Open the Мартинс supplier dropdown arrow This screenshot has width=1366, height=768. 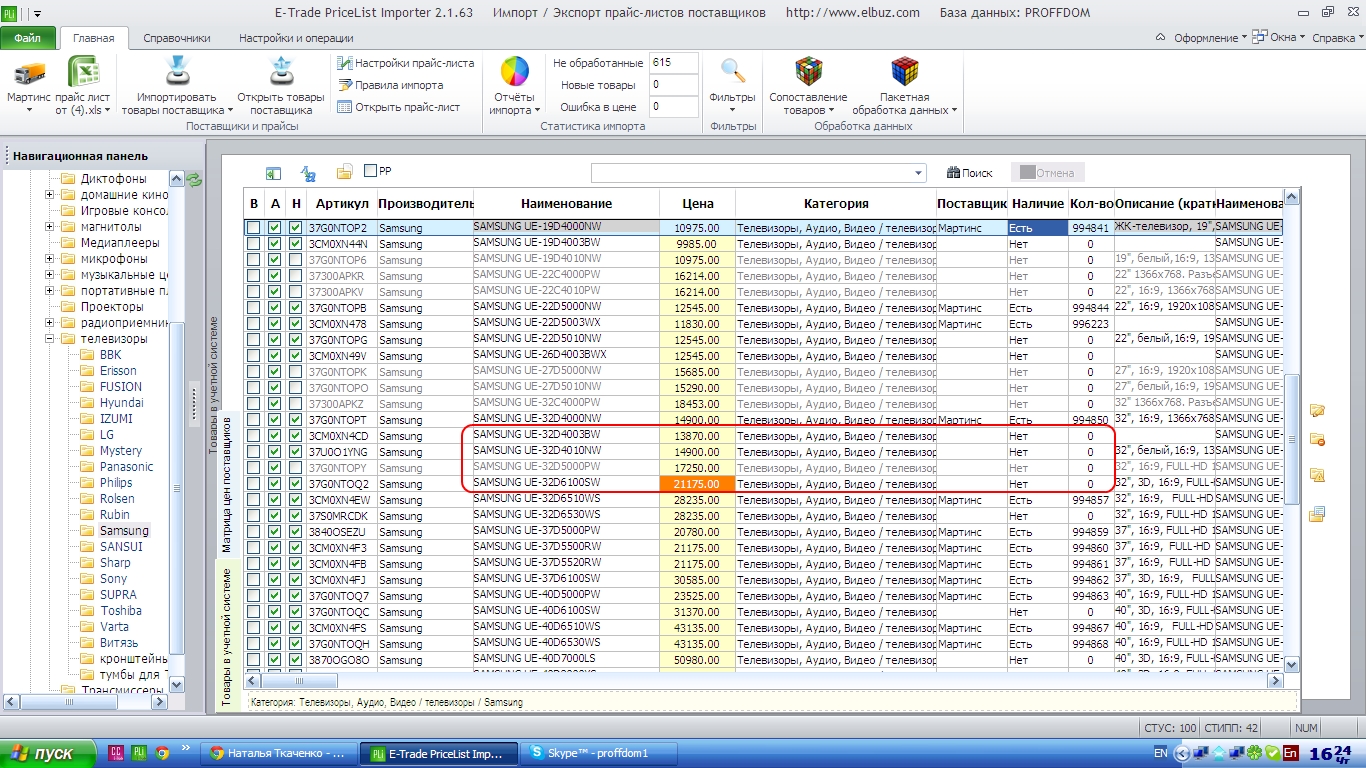point(29,110)
